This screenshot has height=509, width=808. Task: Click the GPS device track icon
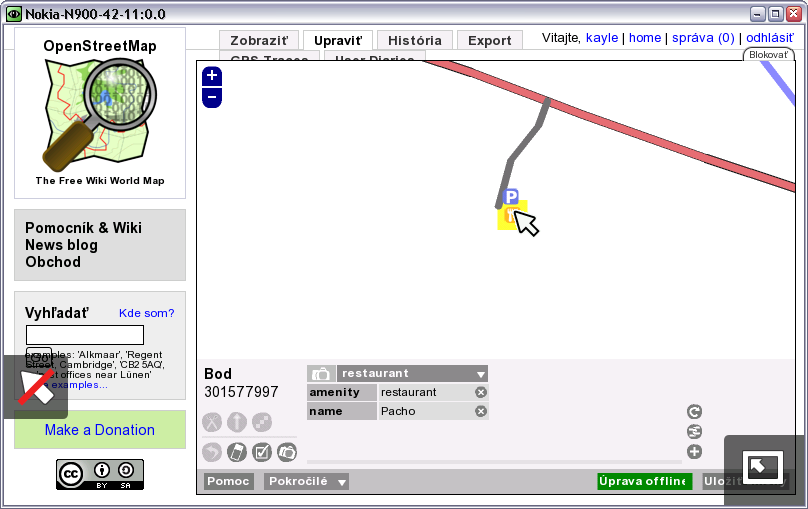[x=237, y=453]
